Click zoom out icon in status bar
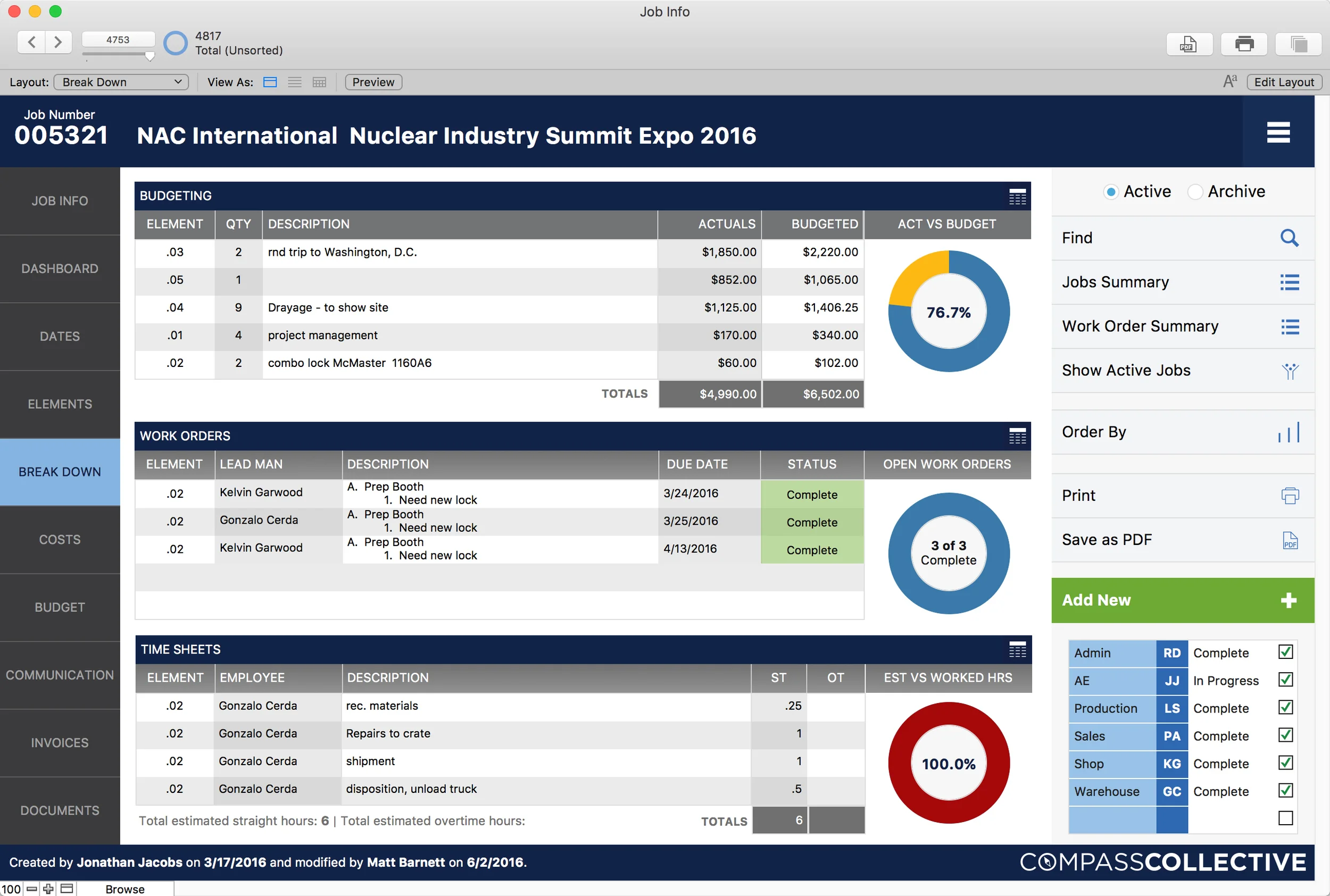 [32, 889]
